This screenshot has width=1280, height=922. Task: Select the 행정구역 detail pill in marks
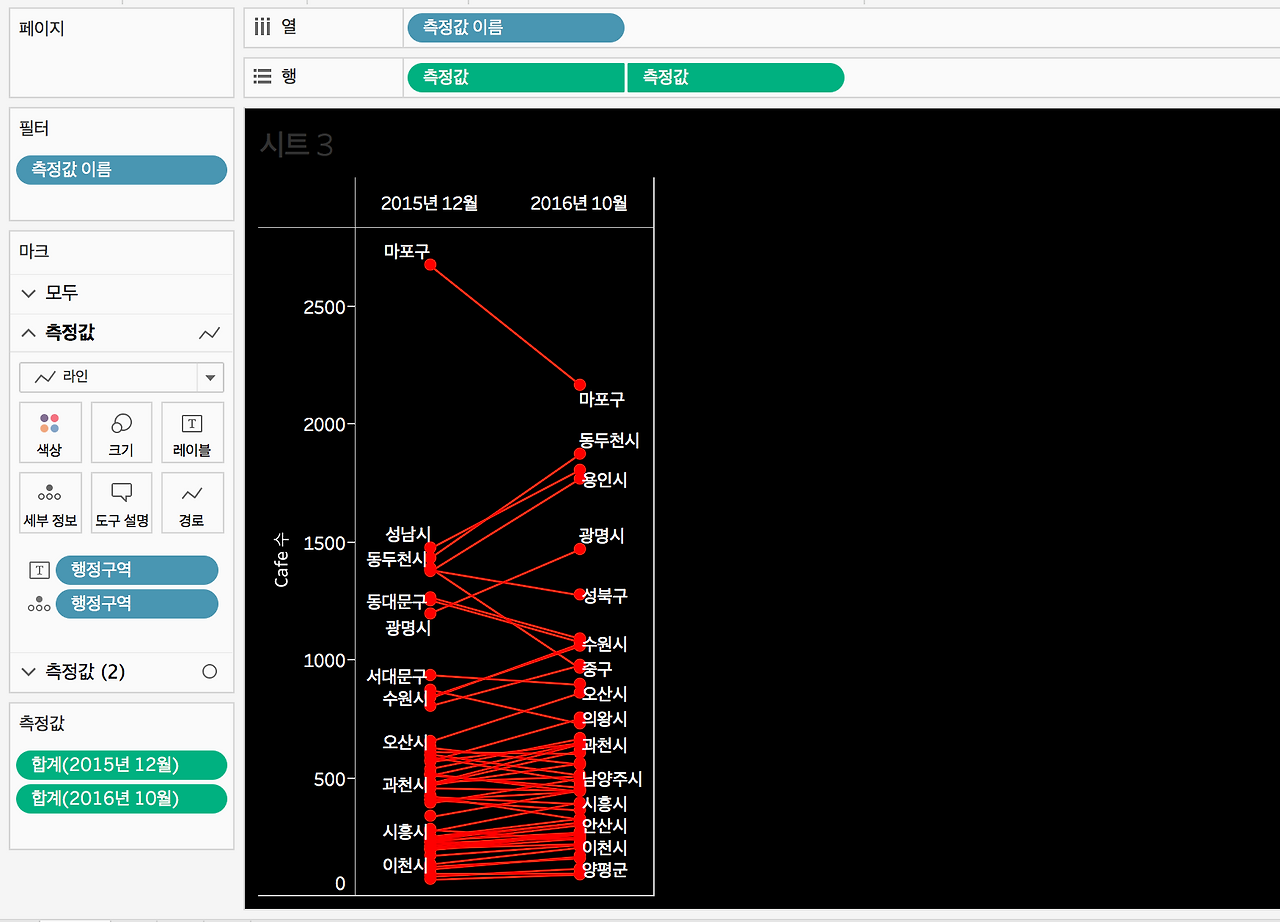coord(137,604)
